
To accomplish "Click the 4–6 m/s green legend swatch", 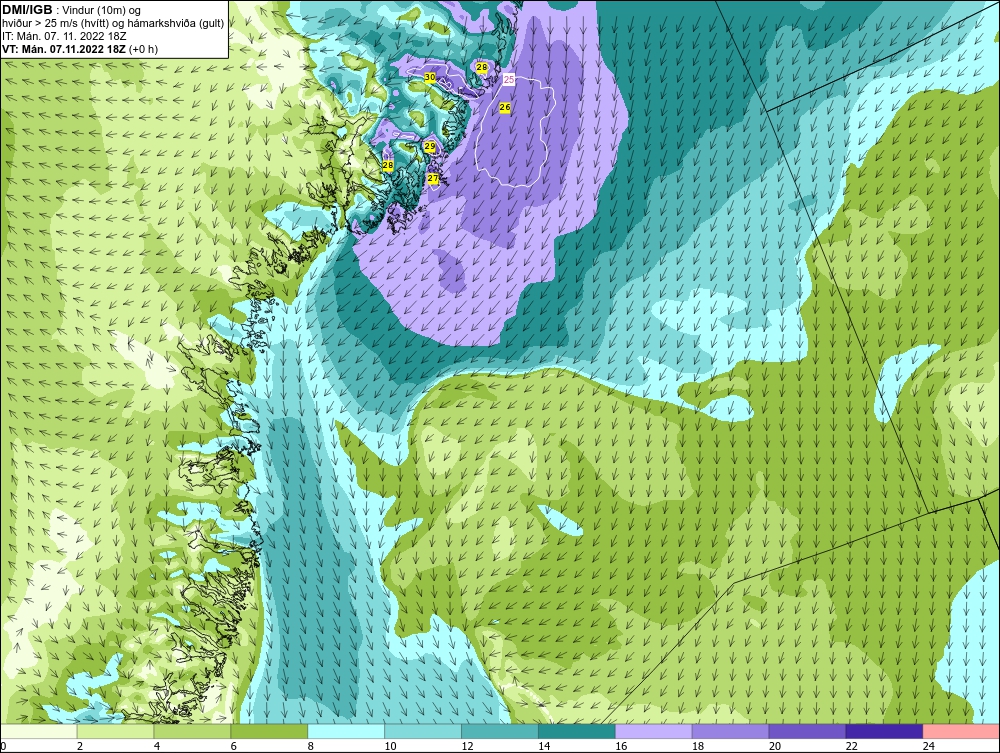I will (x=192, y=731).
